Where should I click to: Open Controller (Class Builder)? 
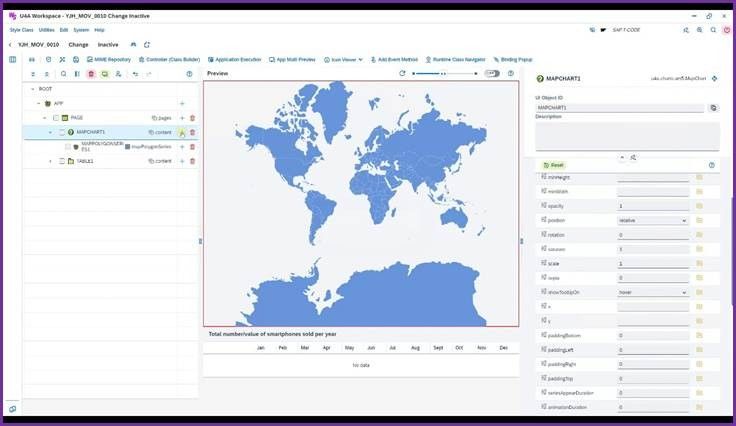[169, 60]
